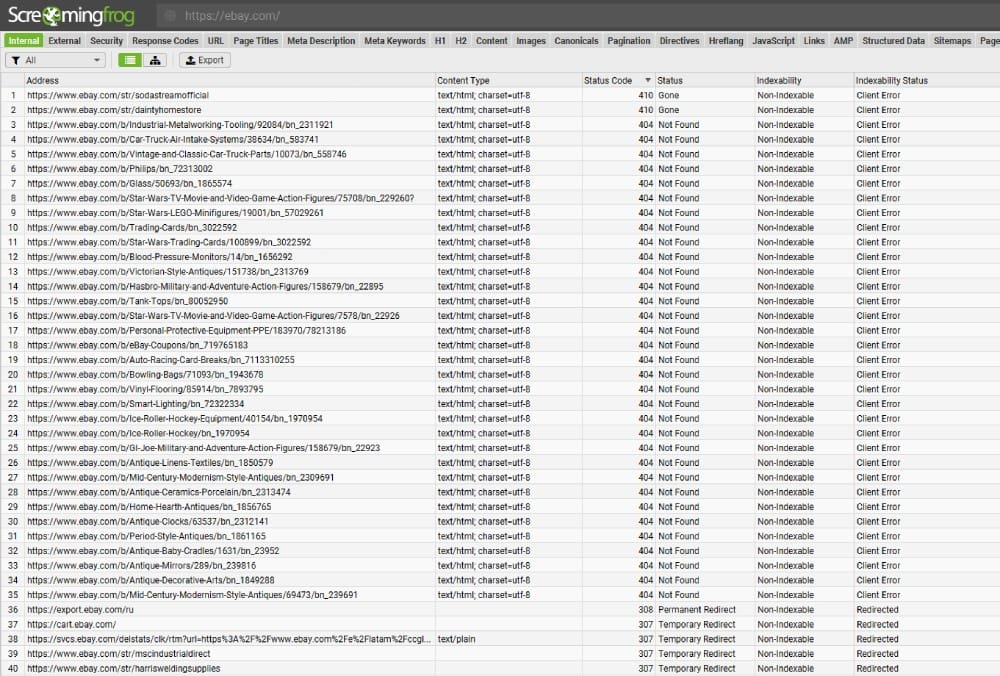Viewport: 1000px width, 676px height.
Task: Select the Vinyl-Flooring URL row
Action: [145, 389]
